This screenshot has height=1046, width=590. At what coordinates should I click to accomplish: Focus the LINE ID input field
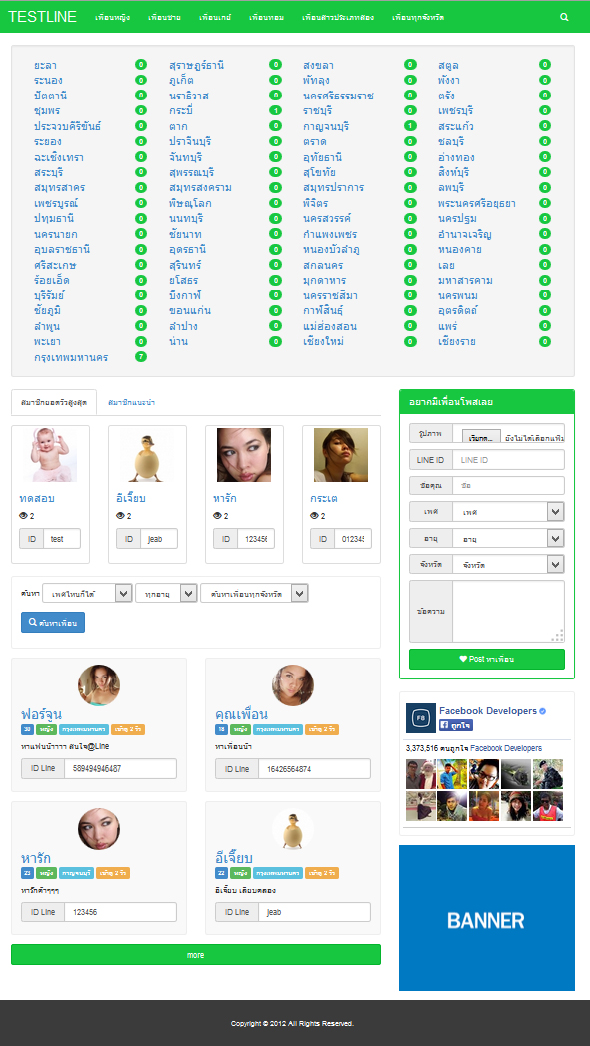click(x=508, y=460)
